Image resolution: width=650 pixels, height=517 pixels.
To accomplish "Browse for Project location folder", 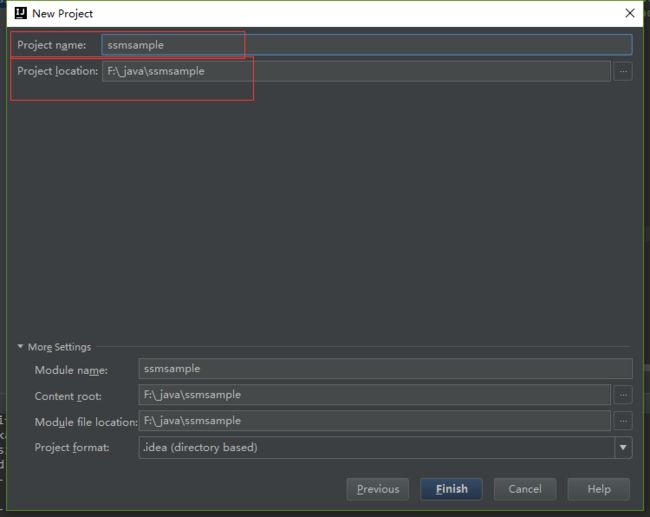I will [x=623, y=71].
